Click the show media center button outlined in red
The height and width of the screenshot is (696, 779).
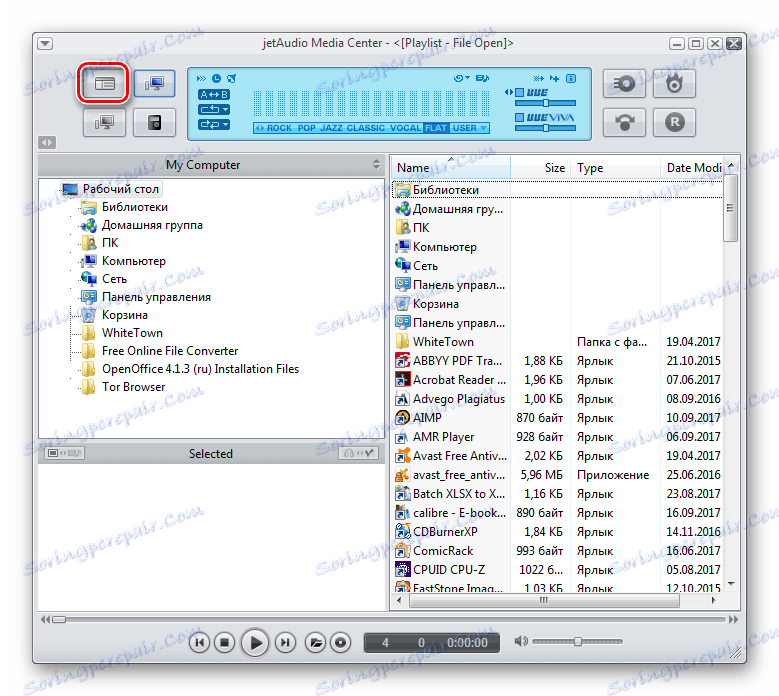coord(104,83)
